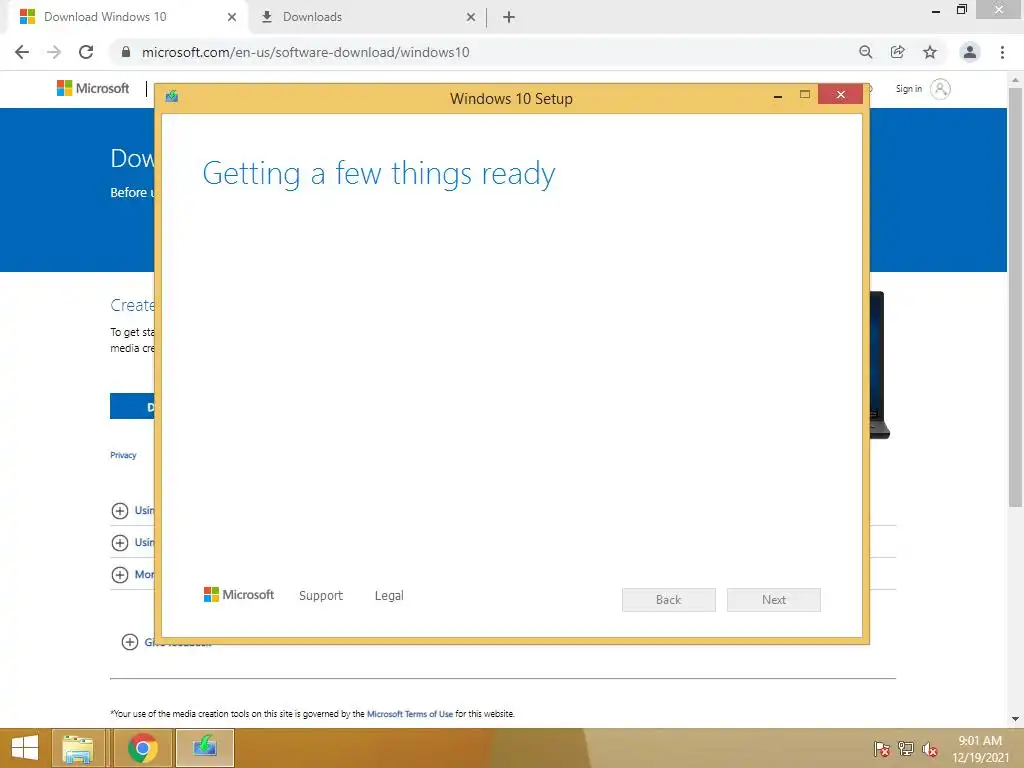The height and width of the screenshot is (768, 1024).
Task: Switch to the Downloads tab
Action: 368,17
